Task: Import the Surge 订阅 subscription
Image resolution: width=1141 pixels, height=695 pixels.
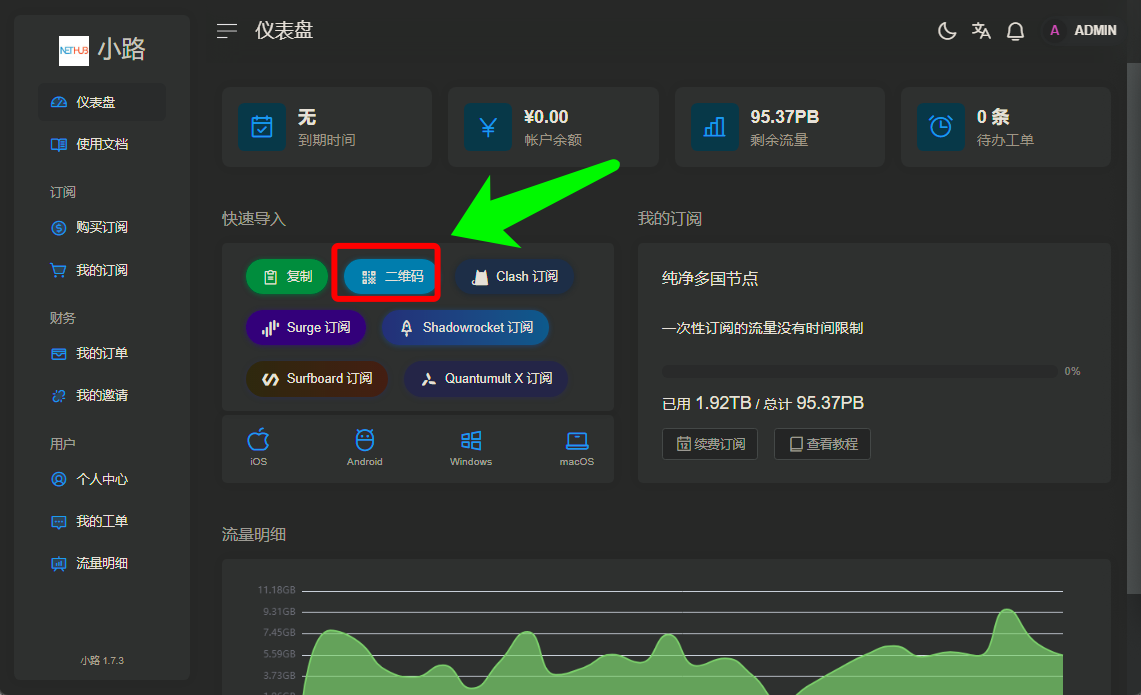Action: (306, 328)
